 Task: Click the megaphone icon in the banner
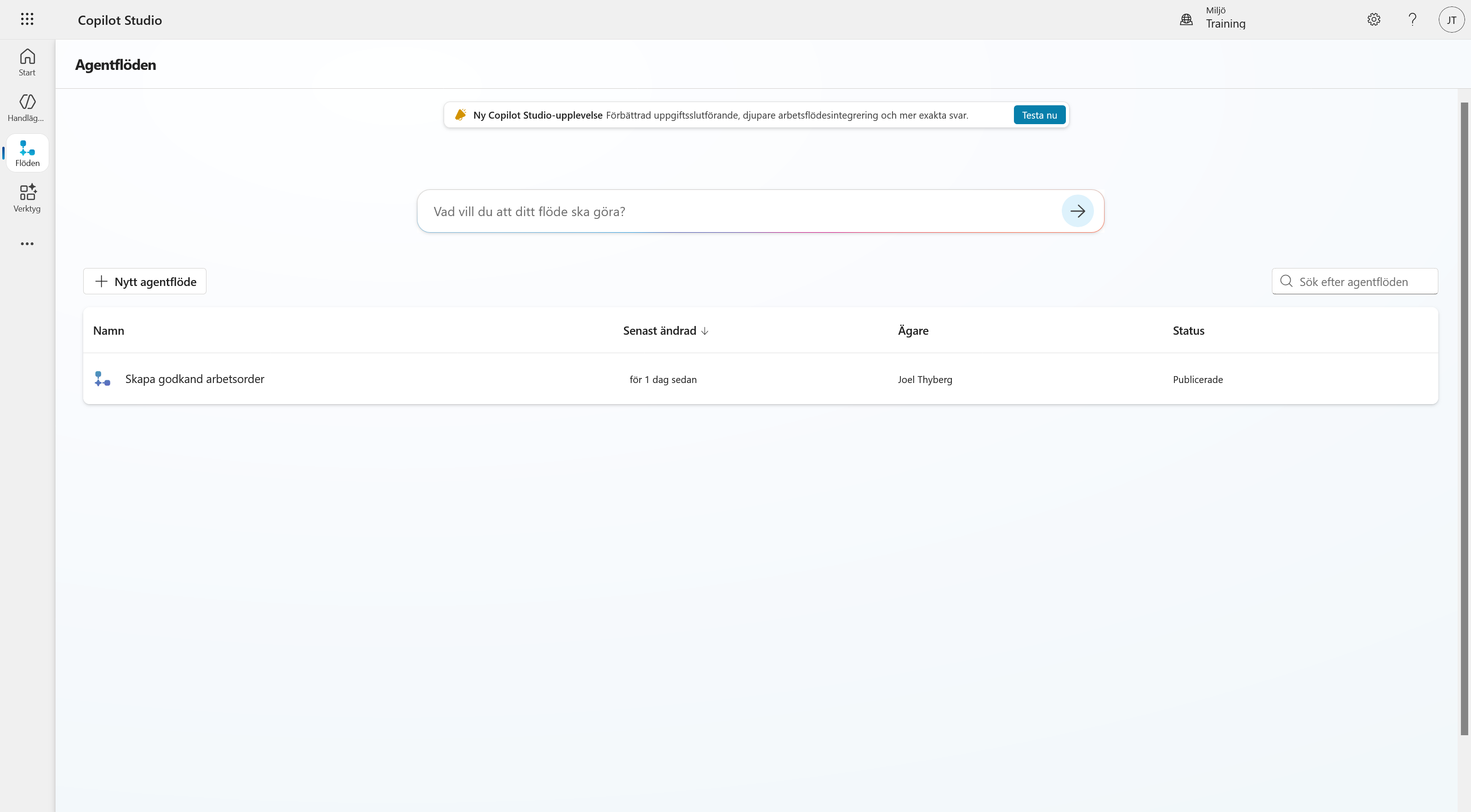(x=460, y=115)
